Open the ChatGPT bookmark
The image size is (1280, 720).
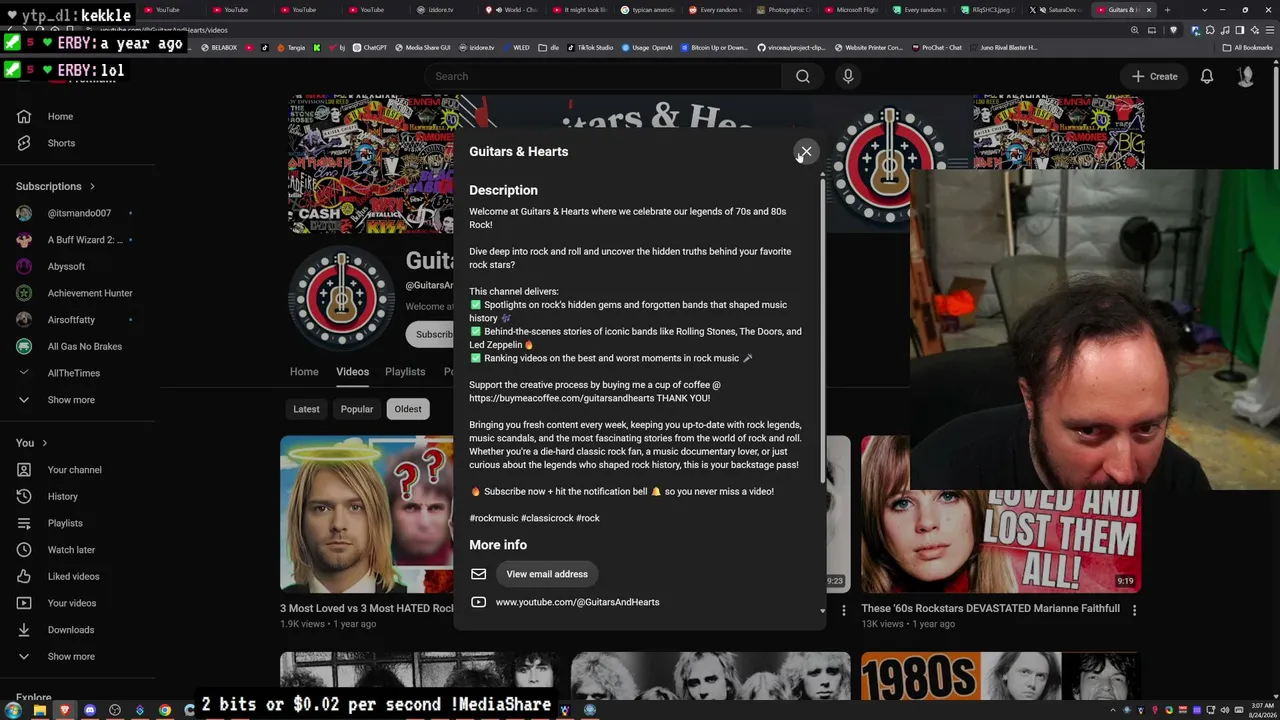coord(370,47)
